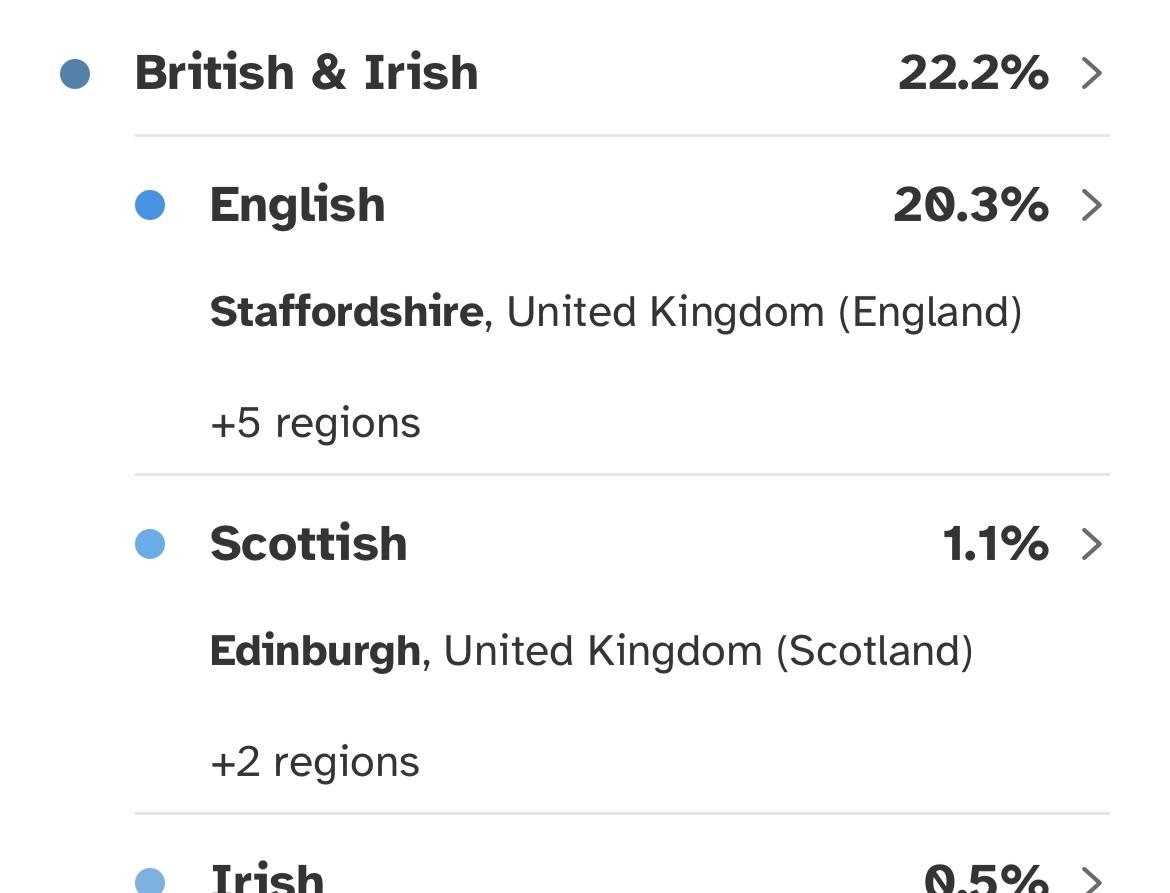The width and height of the screenshot is (1170, 893).
Task: Click the Staffordshire, United Kingdom region text
Action: 615,312
